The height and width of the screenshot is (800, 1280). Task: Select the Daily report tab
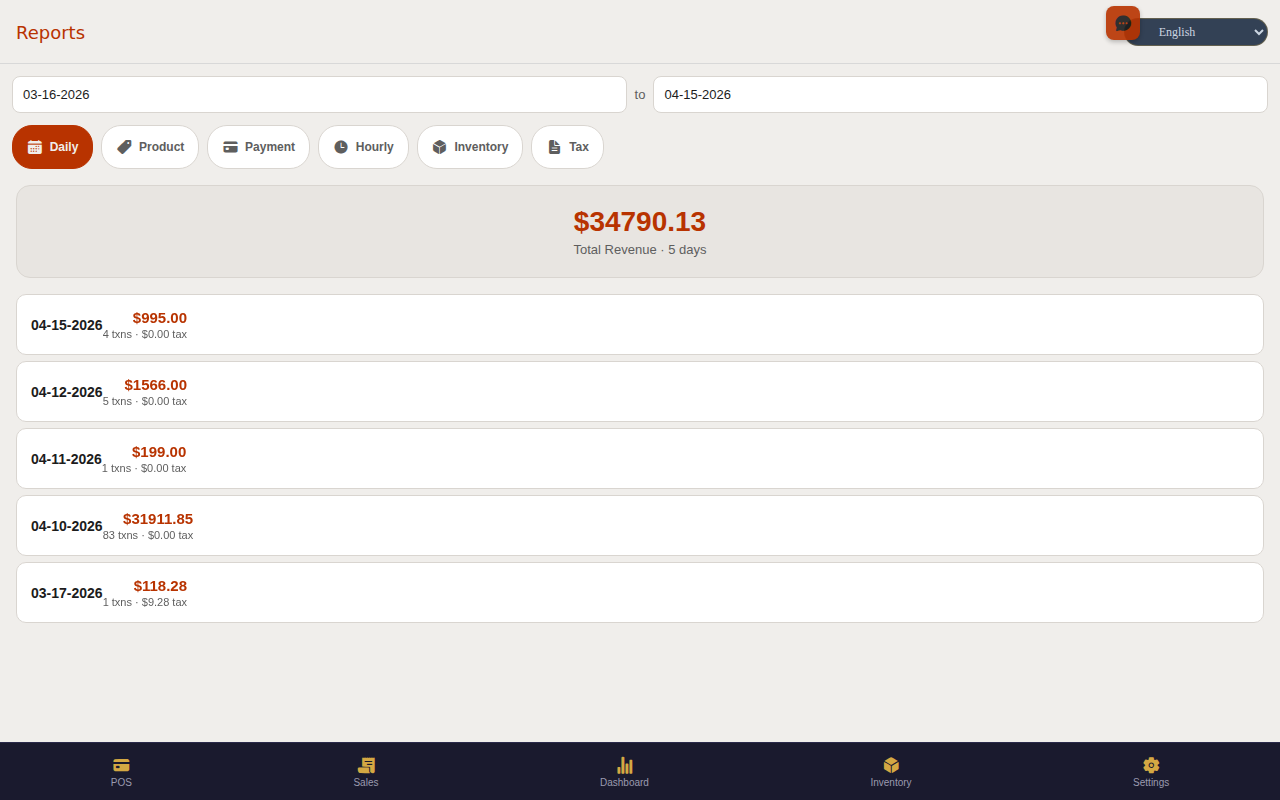coord(52,146)
